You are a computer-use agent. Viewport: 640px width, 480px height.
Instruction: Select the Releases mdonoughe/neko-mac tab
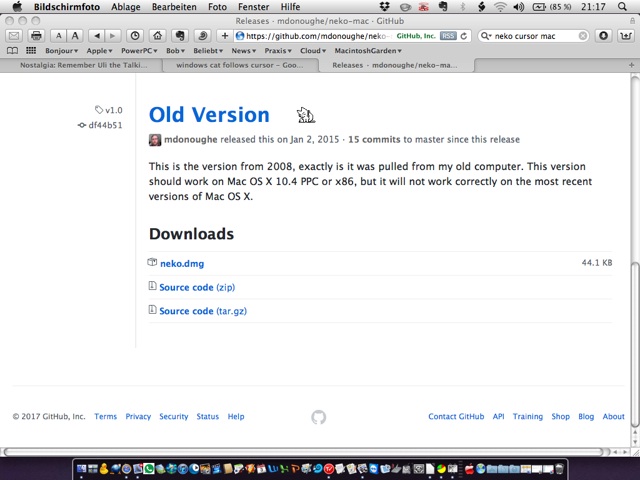(395, 65)
